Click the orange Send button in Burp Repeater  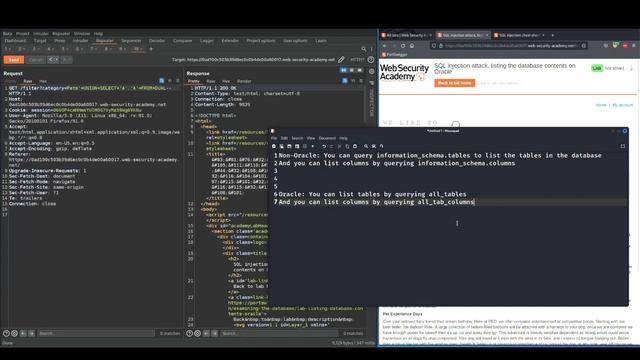coord(13,60)
